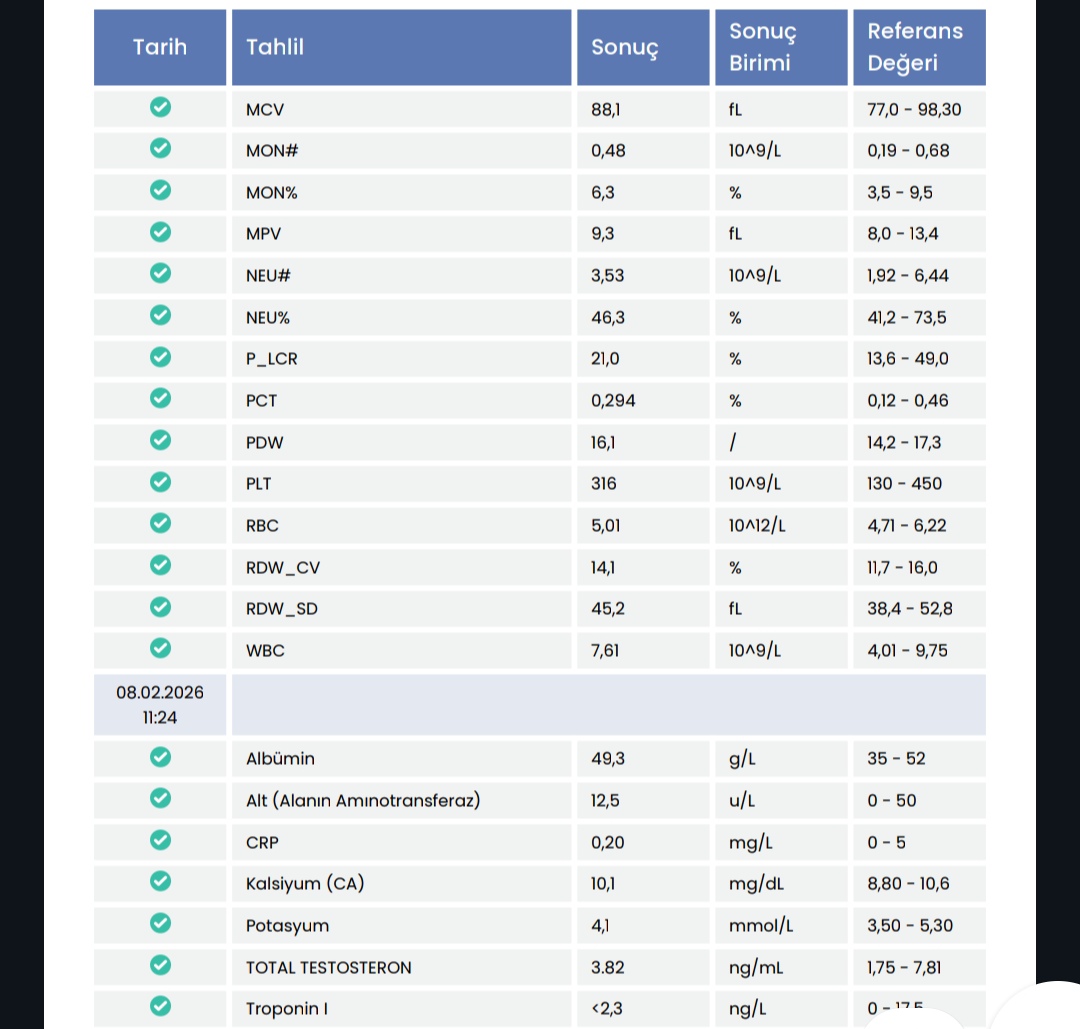Click the Kalsiyum (CA) test name
This screenshot has height=1029, width=1080.
coord(305,883)
